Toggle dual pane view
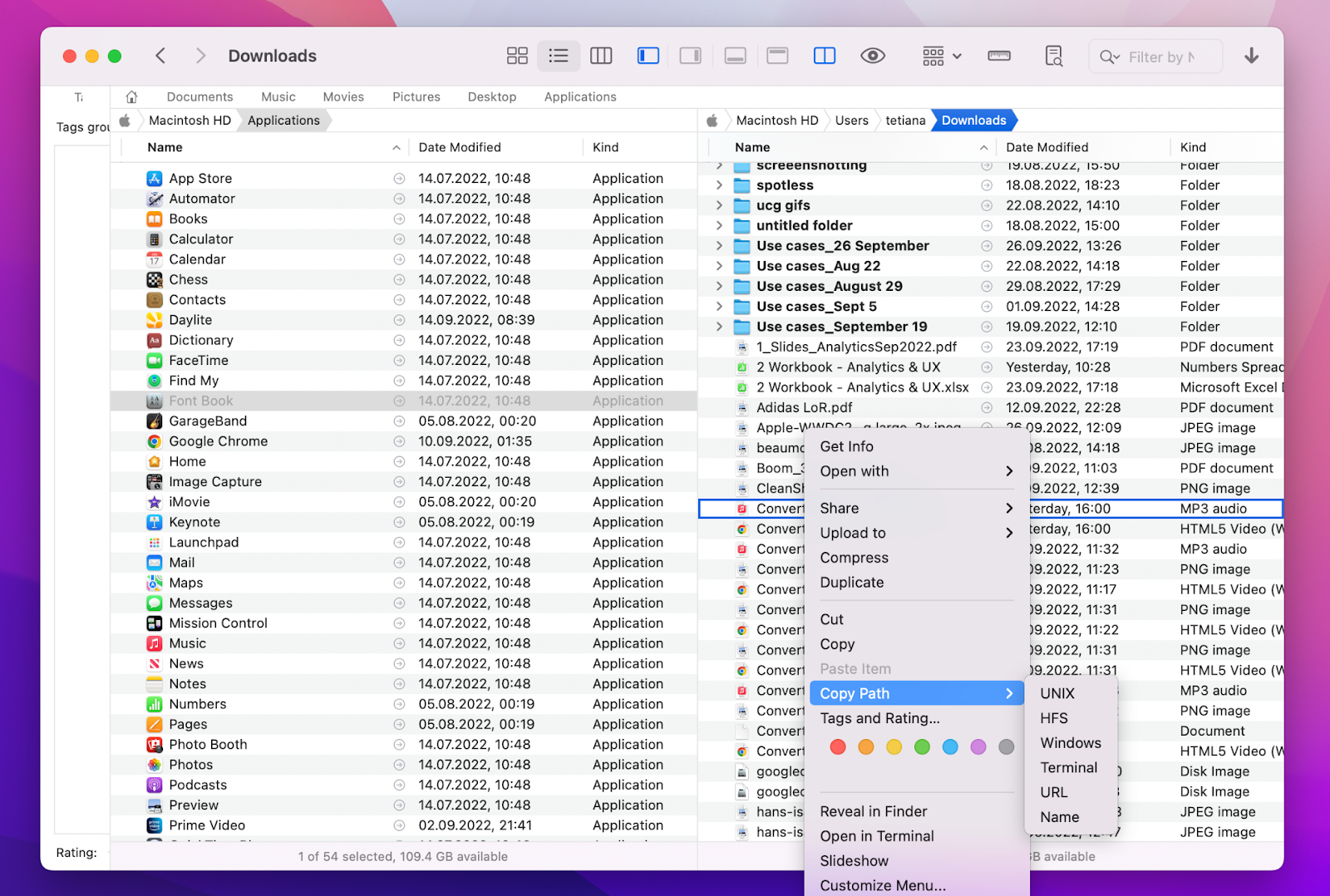This screenshot has width=1330, height=896. coord(825,56)
